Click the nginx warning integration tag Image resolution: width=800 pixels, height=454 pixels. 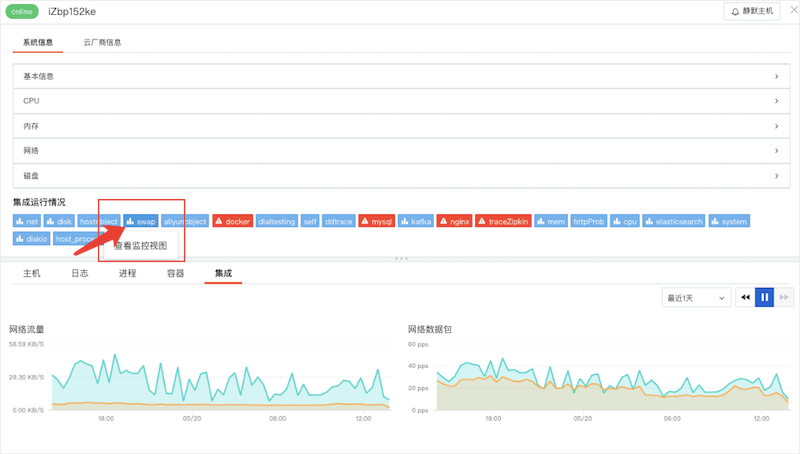tap(456, 221)
